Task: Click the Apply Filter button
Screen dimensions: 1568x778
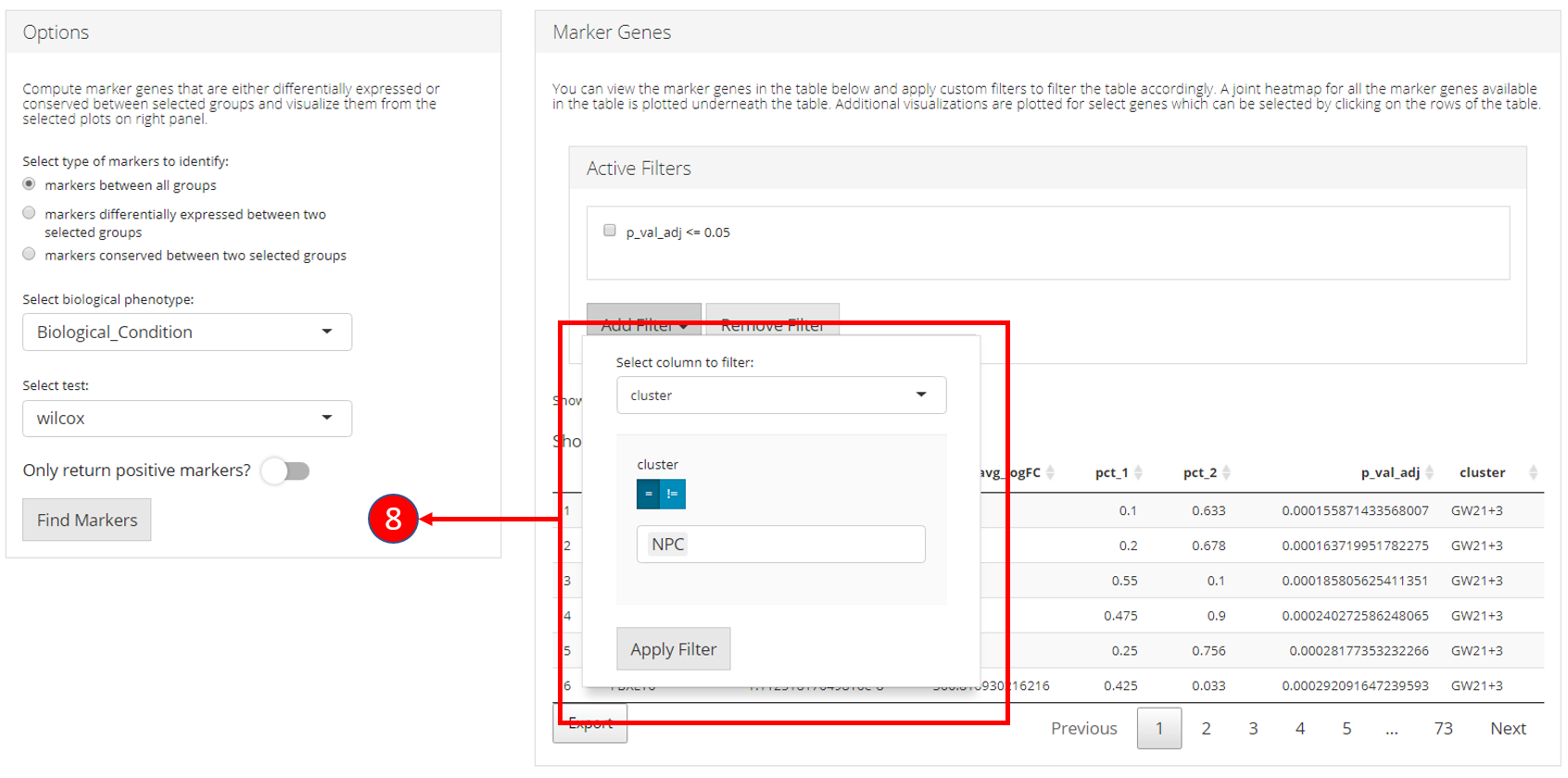Action: point(674,649)
